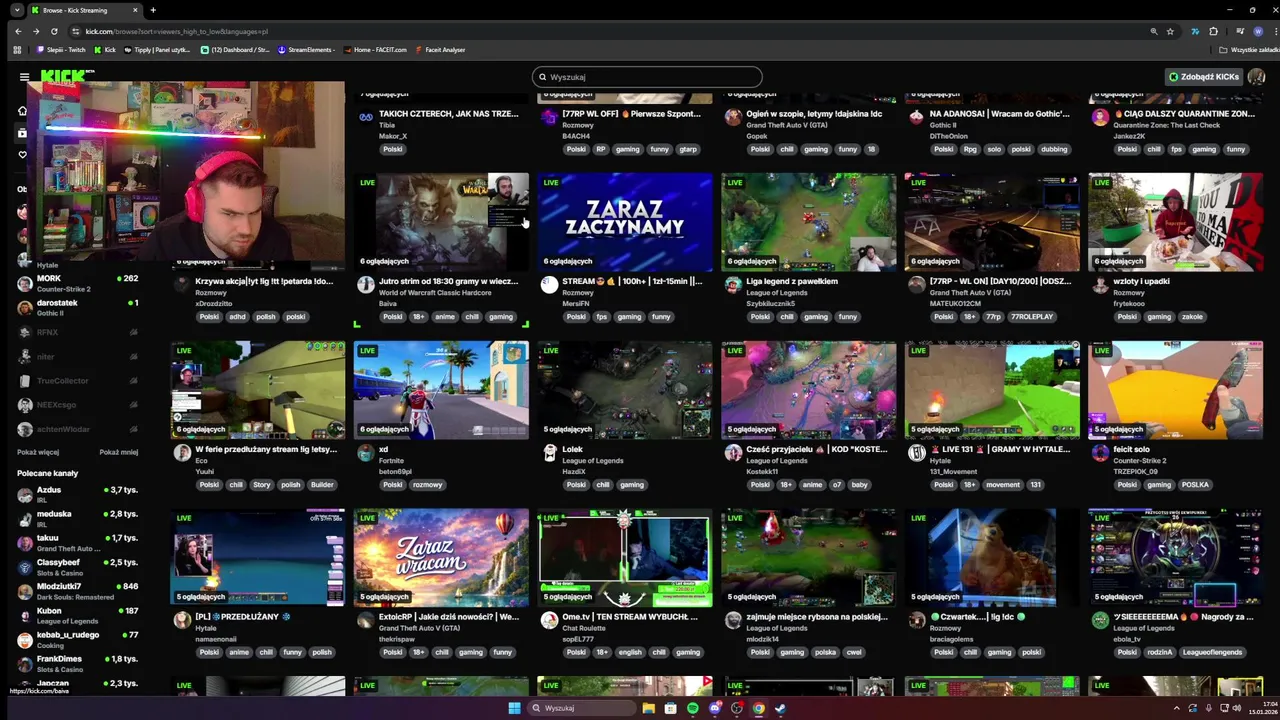Open Discord from the taskbar
The image size is (1280, 720).
(x=715, y=708)
